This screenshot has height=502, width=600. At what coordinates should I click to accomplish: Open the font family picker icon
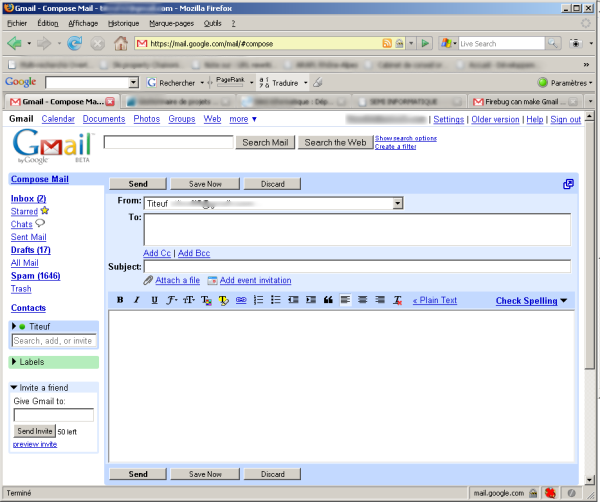[171, 300]
